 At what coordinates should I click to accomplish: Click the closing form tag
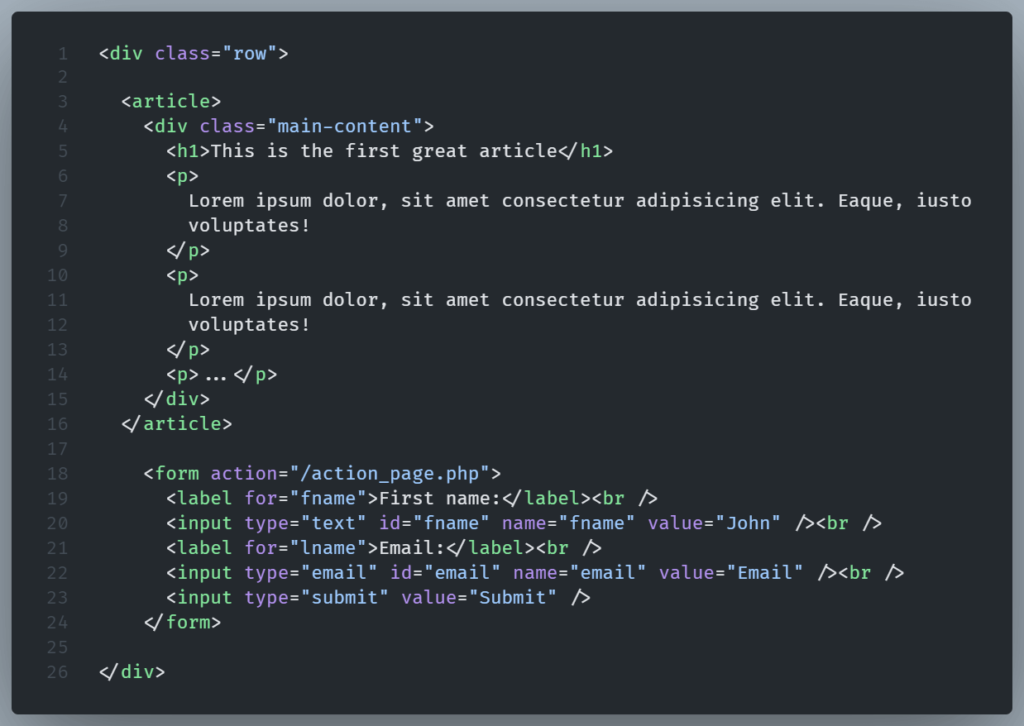click(x=182, y=622)
